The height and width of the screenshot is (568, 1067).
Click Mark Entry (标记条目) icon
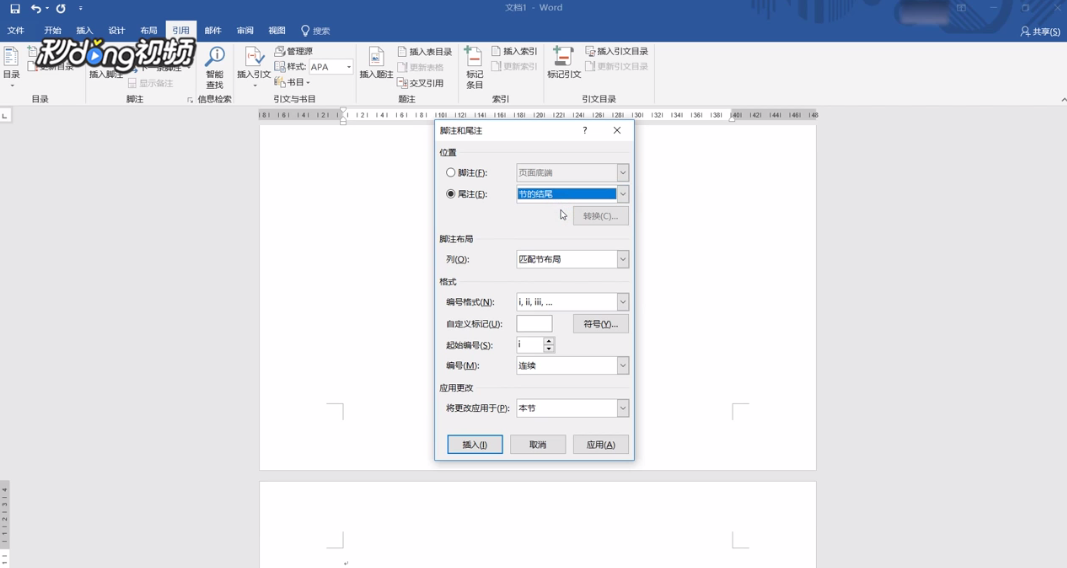tap(474, 67)
